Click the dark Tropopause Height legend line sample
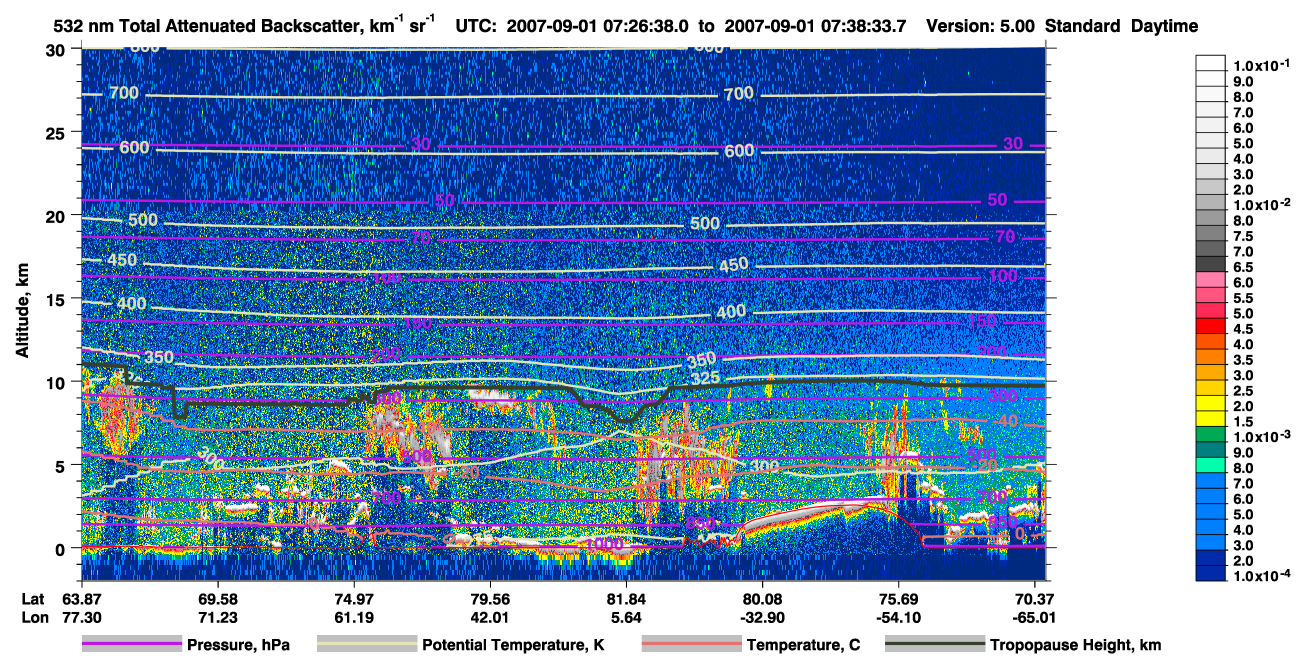Viewport: 1300px width, 667px height. pos(935,645)
